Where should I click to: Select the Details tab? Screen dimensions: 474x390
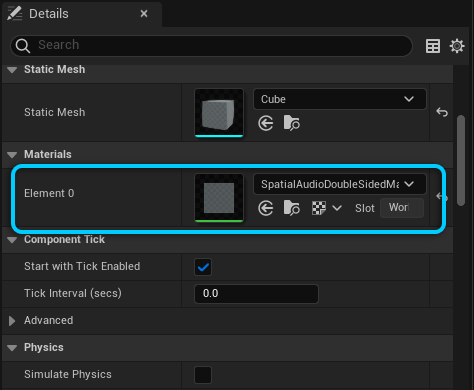(49, 14)
